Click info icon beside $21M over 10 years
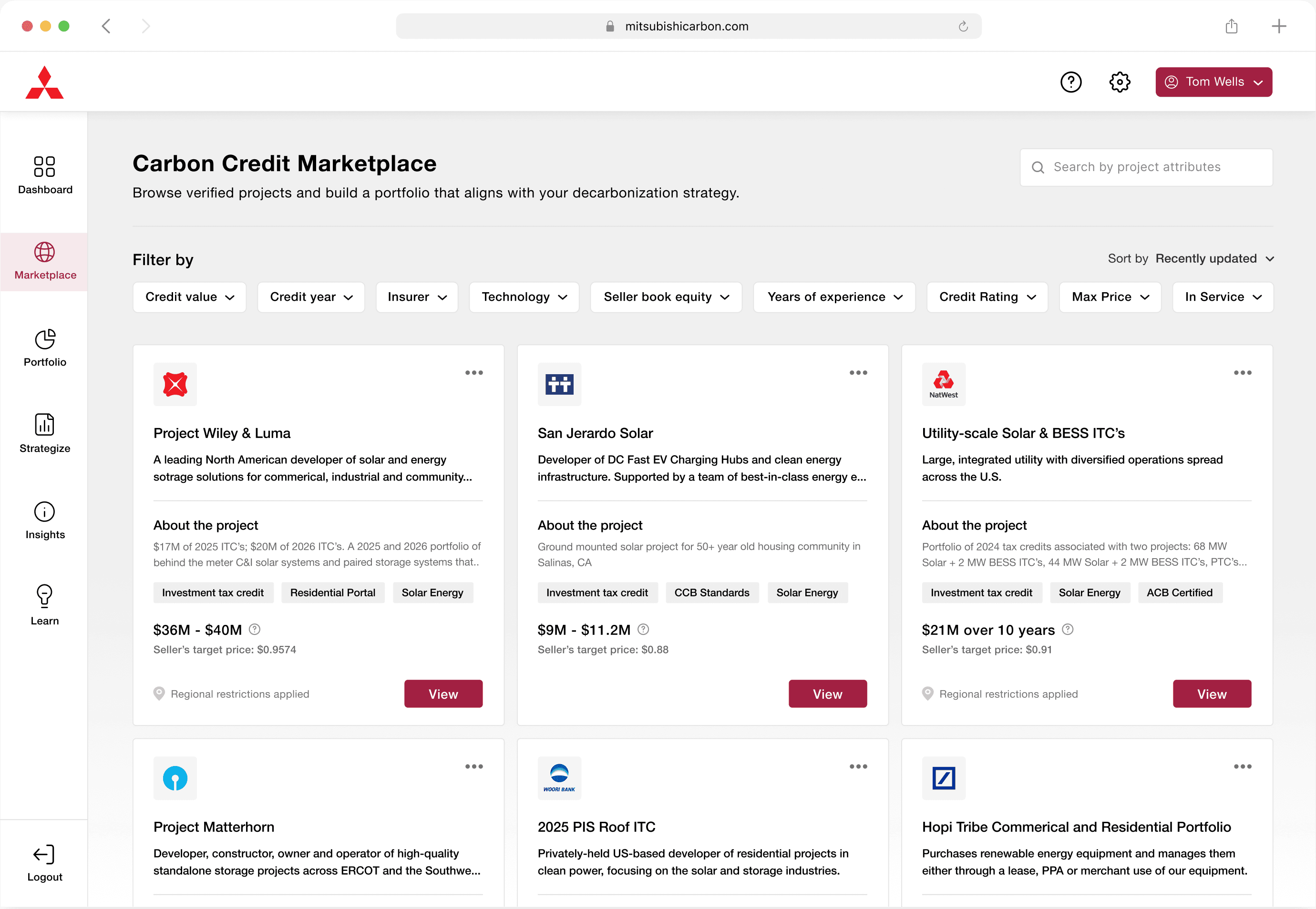The height and width of the screenshot is (909, 1316). click(x=1068, y=629)
